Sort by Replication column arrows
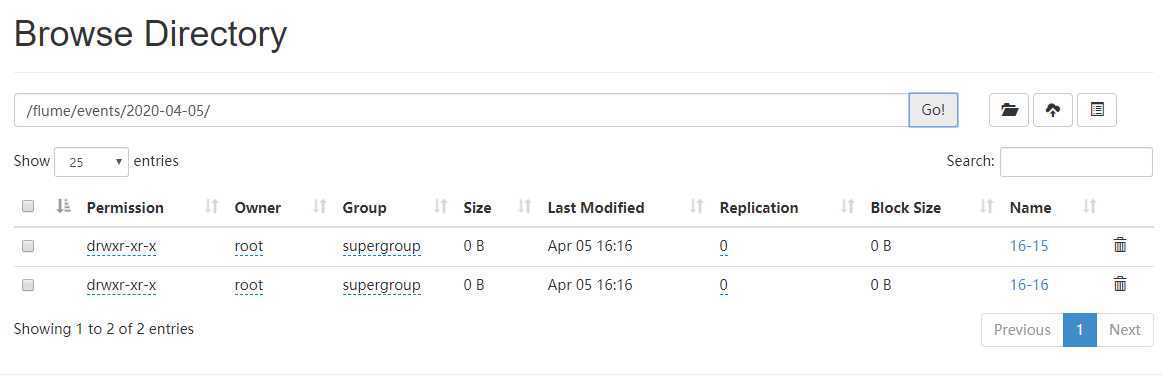Image resolution: width=1162 pixels, height=387 pixels. tap(848, 207)
